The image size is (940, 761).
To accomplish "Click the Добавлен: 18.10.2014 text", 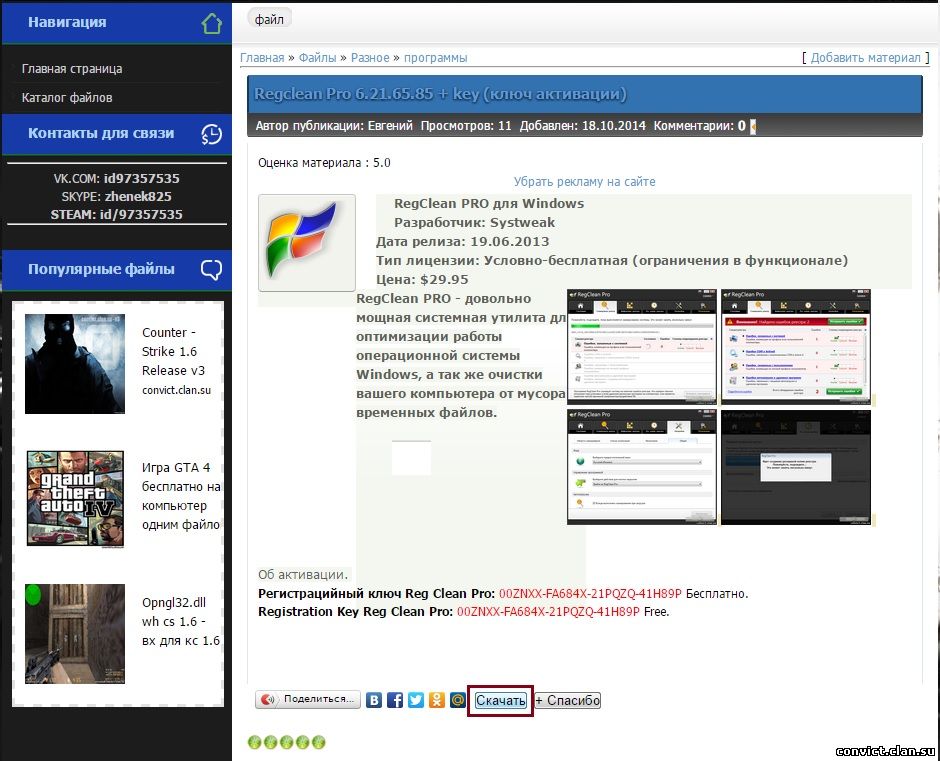I will (583, 126).
